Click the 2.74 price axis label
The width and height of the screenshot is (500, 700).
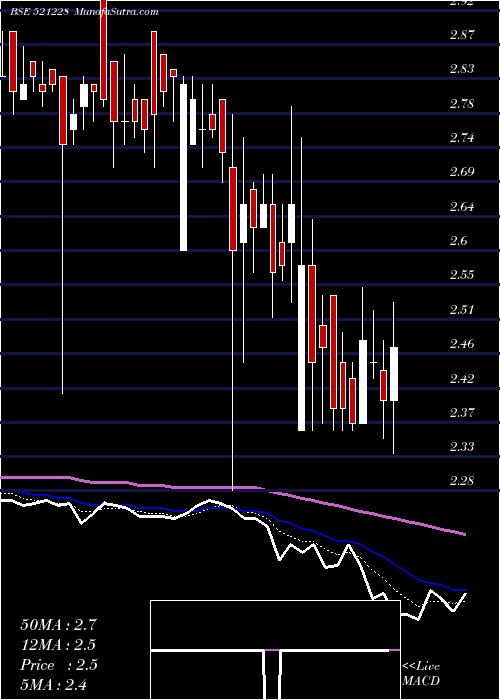click(x=462, y=138)
